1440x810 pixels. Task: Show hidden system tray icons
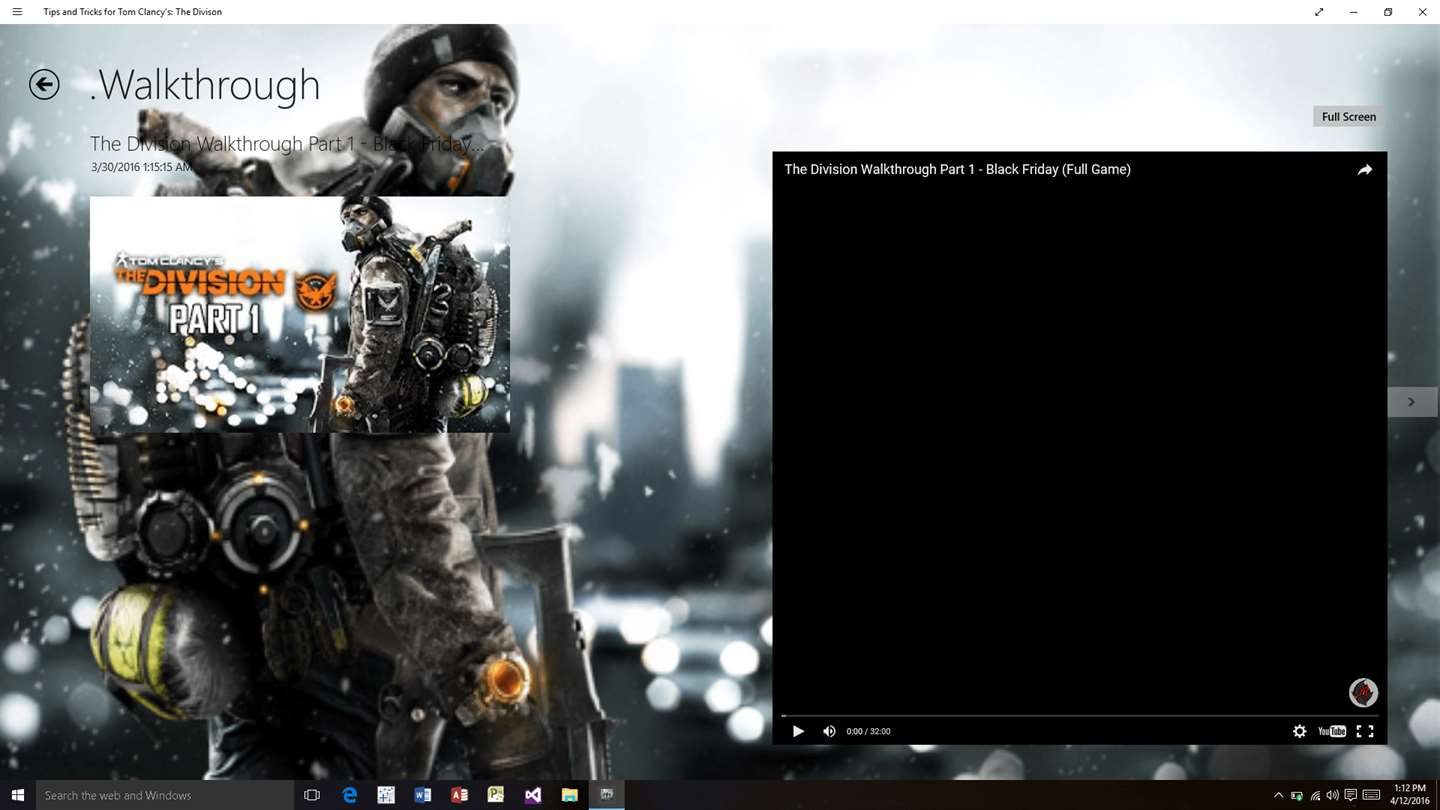pyautogui.click(x=1278, y=795)
